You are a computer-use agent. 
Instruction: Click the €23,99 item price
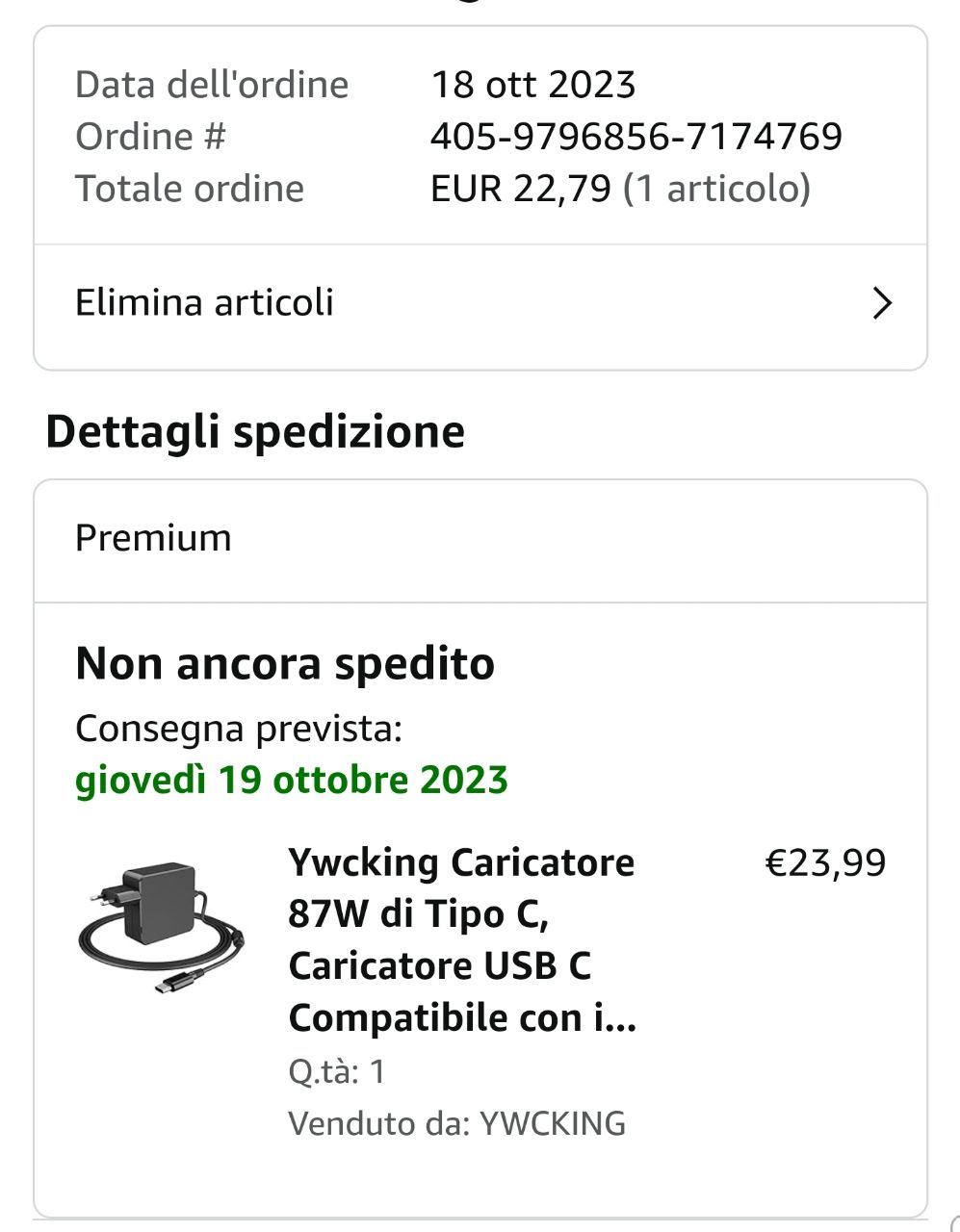(825, 862)
